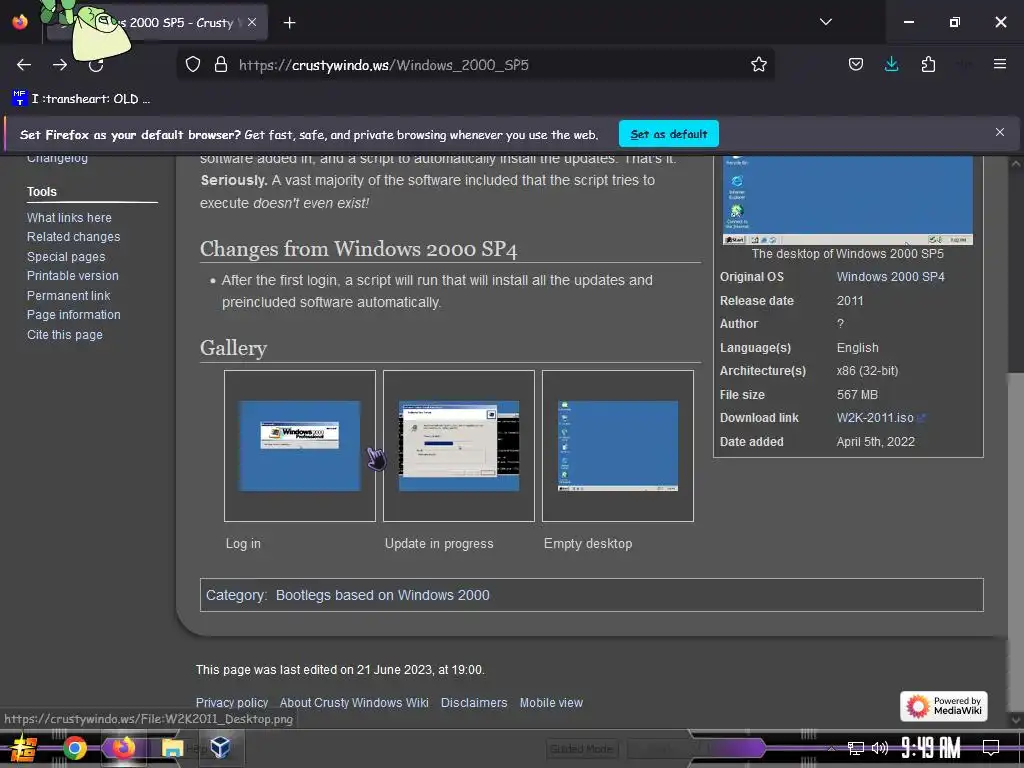Click the 'April 5th, 2022' date added value

pyautogui.click(x=875, y=442)
